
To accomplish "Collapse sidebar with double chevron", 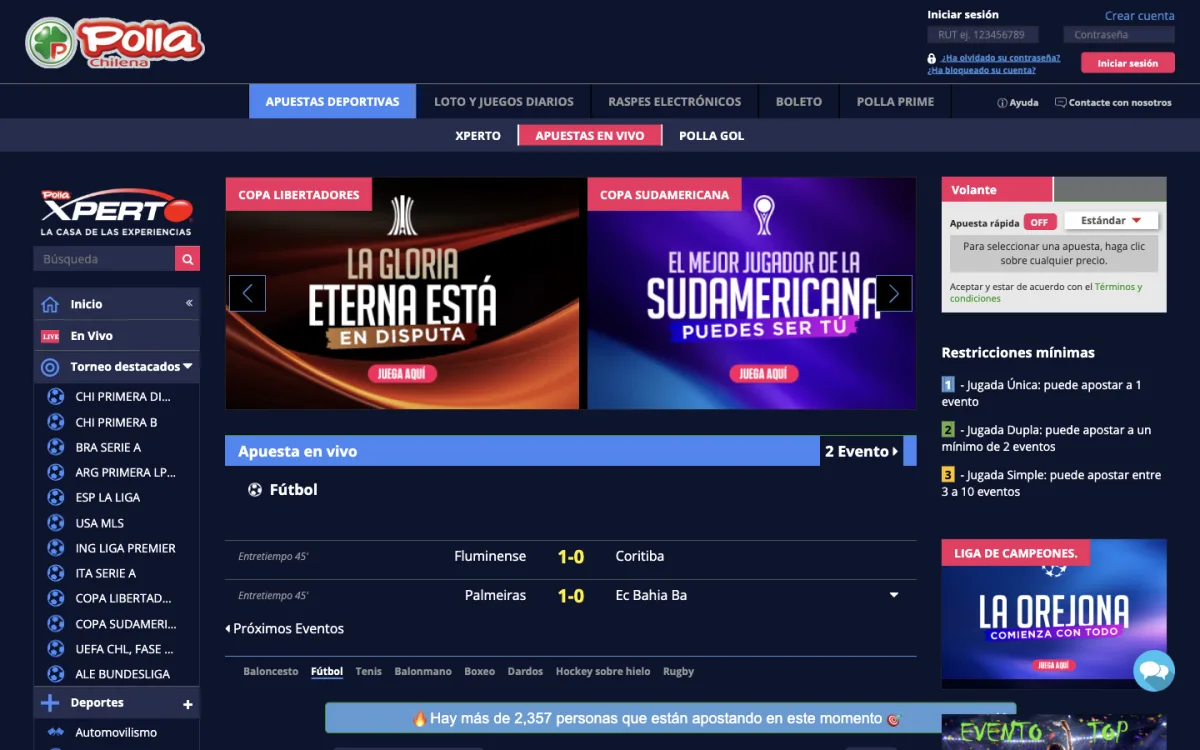I will [189, 303].
